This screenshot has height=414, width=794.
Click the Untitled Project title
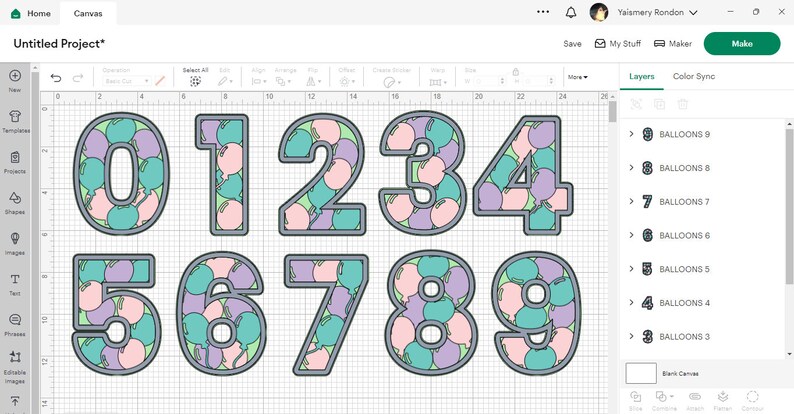point(59,44)
